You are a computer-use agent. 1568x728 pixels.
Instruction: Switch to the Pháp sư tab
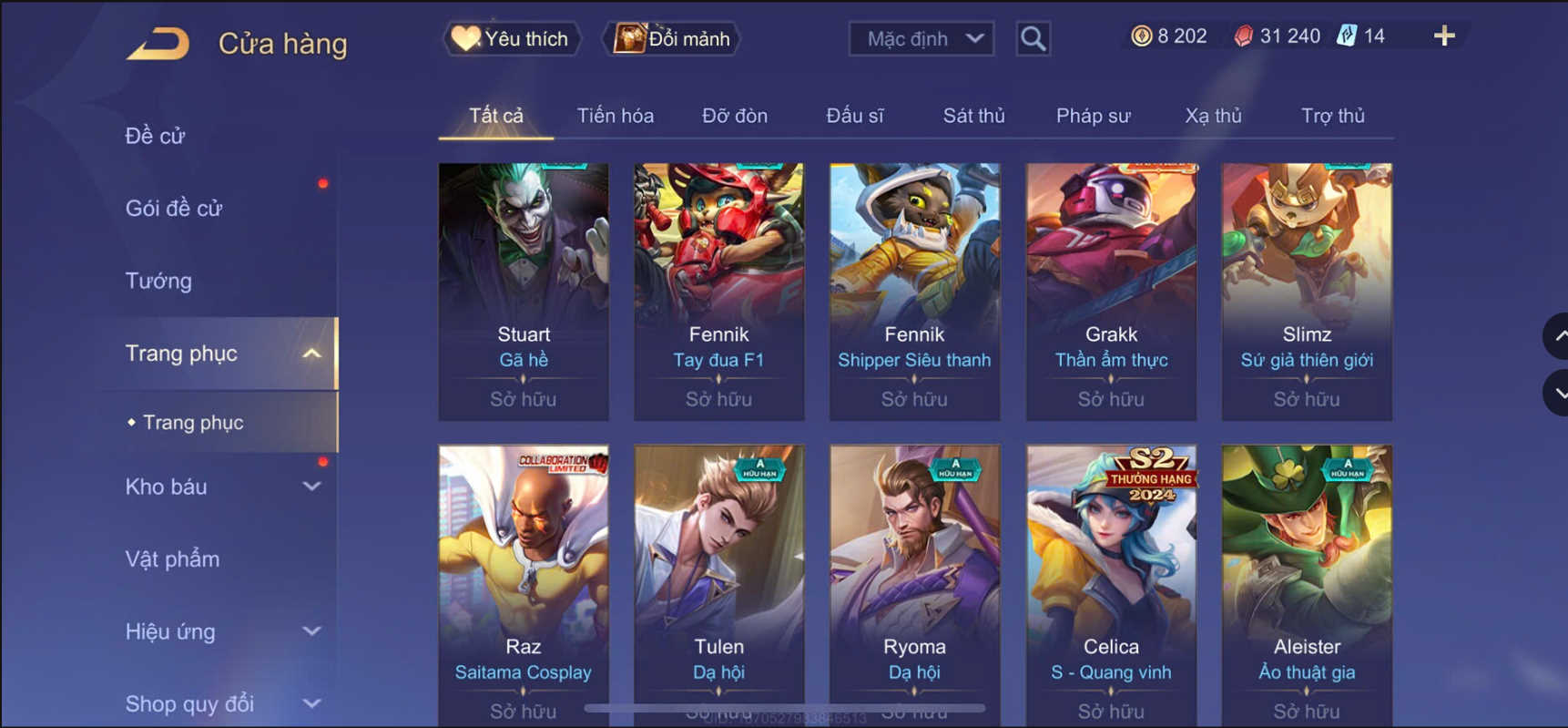point(1093,116)
